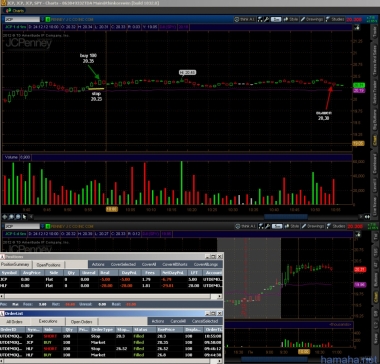This screenshot has width=380, height=364.
Task: Open the Studies flask button in top chart
Action: coord(335,19)
